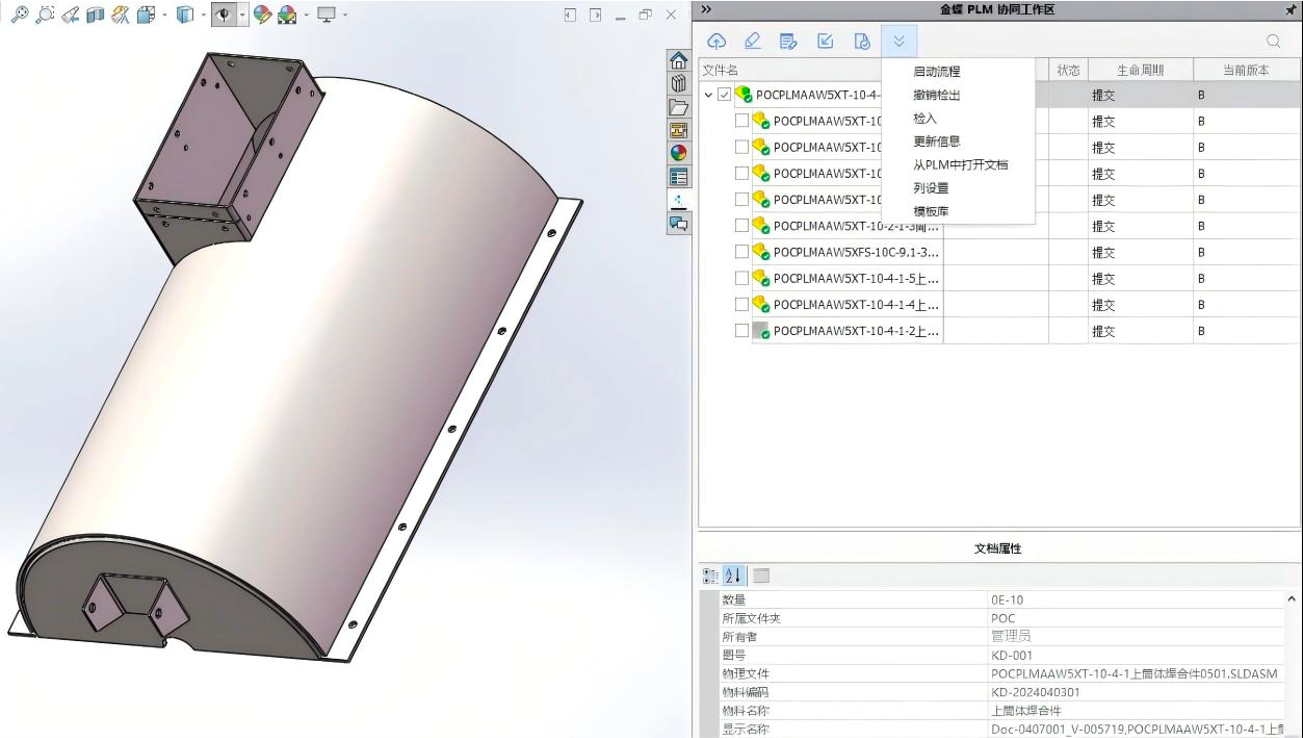Click the 生命周期 column header
The width and height of the screenshot is (1303, 738).
coord(1140,70)
